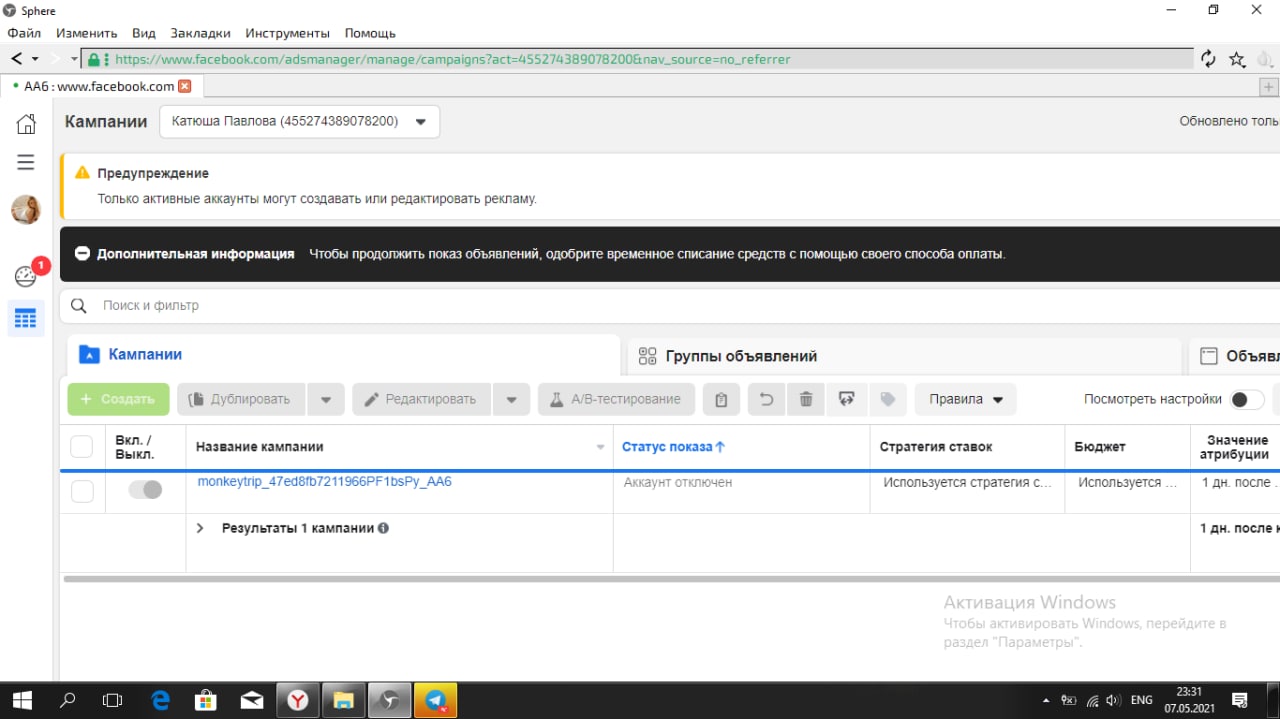
Task: Click the export/share icon in the toolbar
Action: [x=847, y=400]
